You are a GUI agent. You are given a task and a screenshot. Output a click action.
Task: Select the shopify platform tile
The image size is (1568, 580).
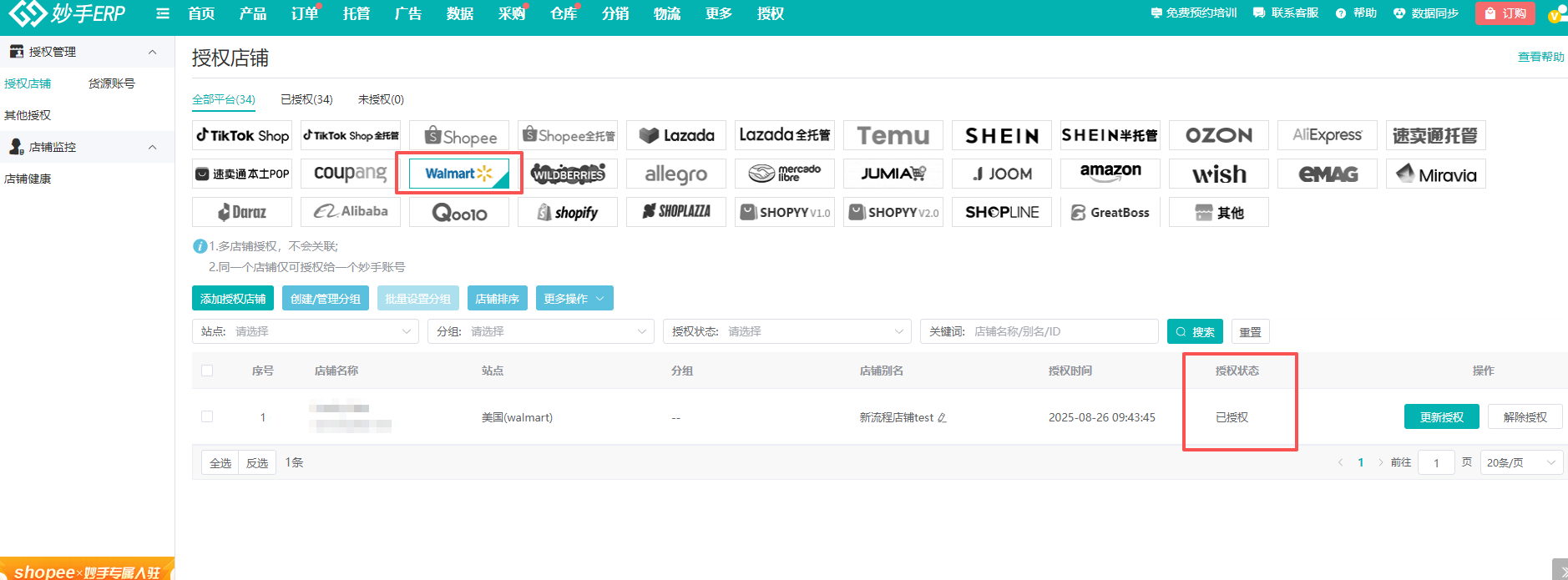tap(568, 212)
